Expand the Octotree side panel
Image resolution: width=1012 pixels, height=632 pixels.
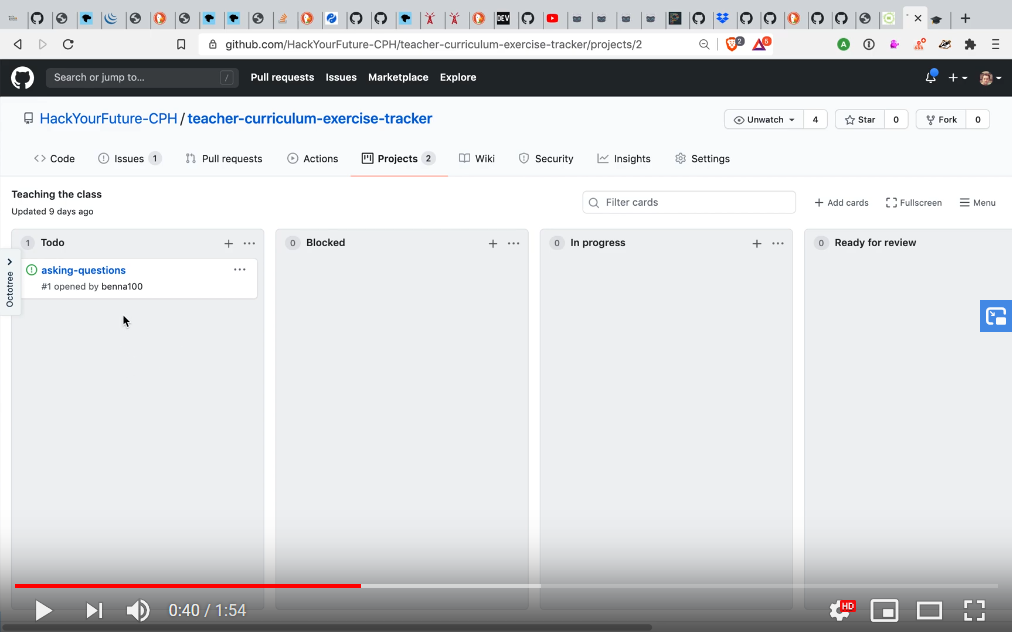pos(10,282)
